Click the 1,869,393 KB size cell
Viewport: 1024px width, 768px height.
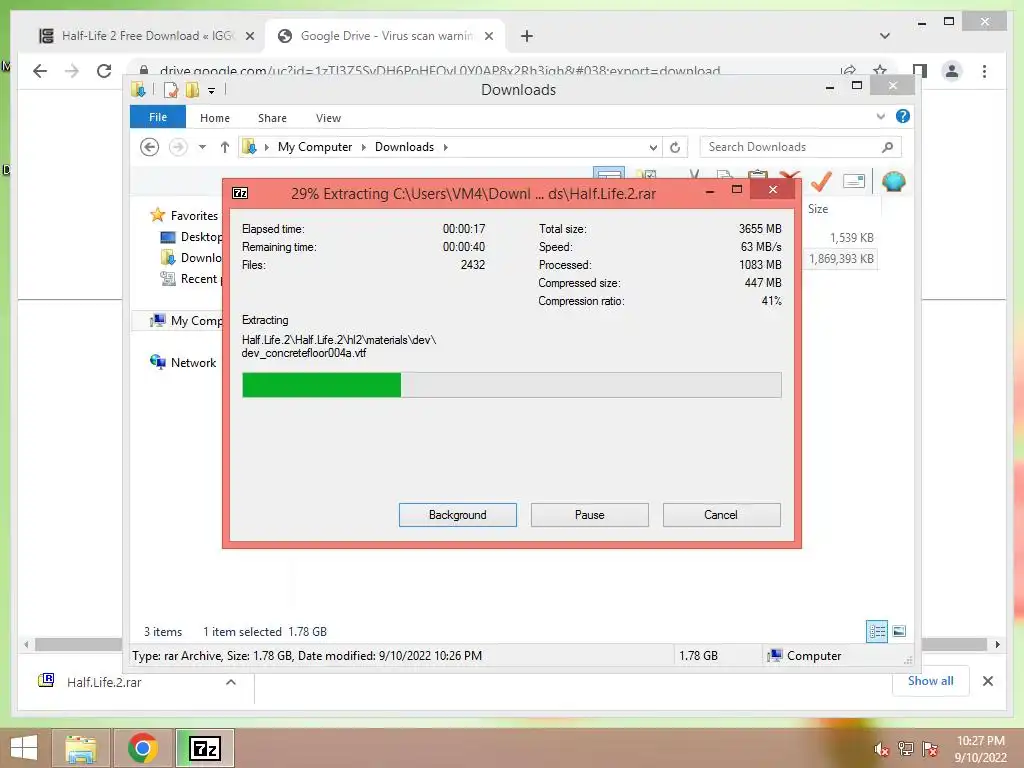tap(841, 259)
